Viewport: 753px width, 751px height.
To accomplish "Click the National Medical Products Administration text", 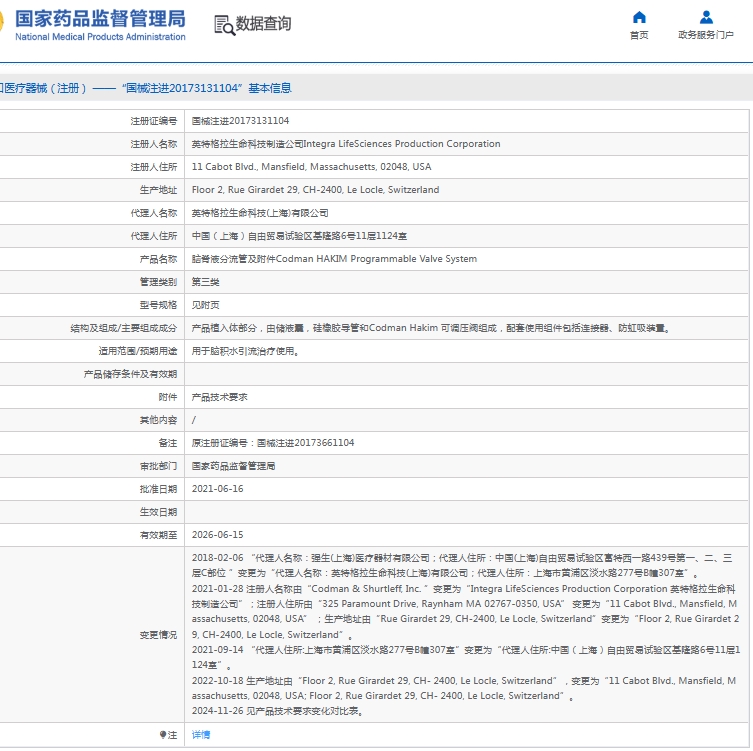I will point(100,37).
